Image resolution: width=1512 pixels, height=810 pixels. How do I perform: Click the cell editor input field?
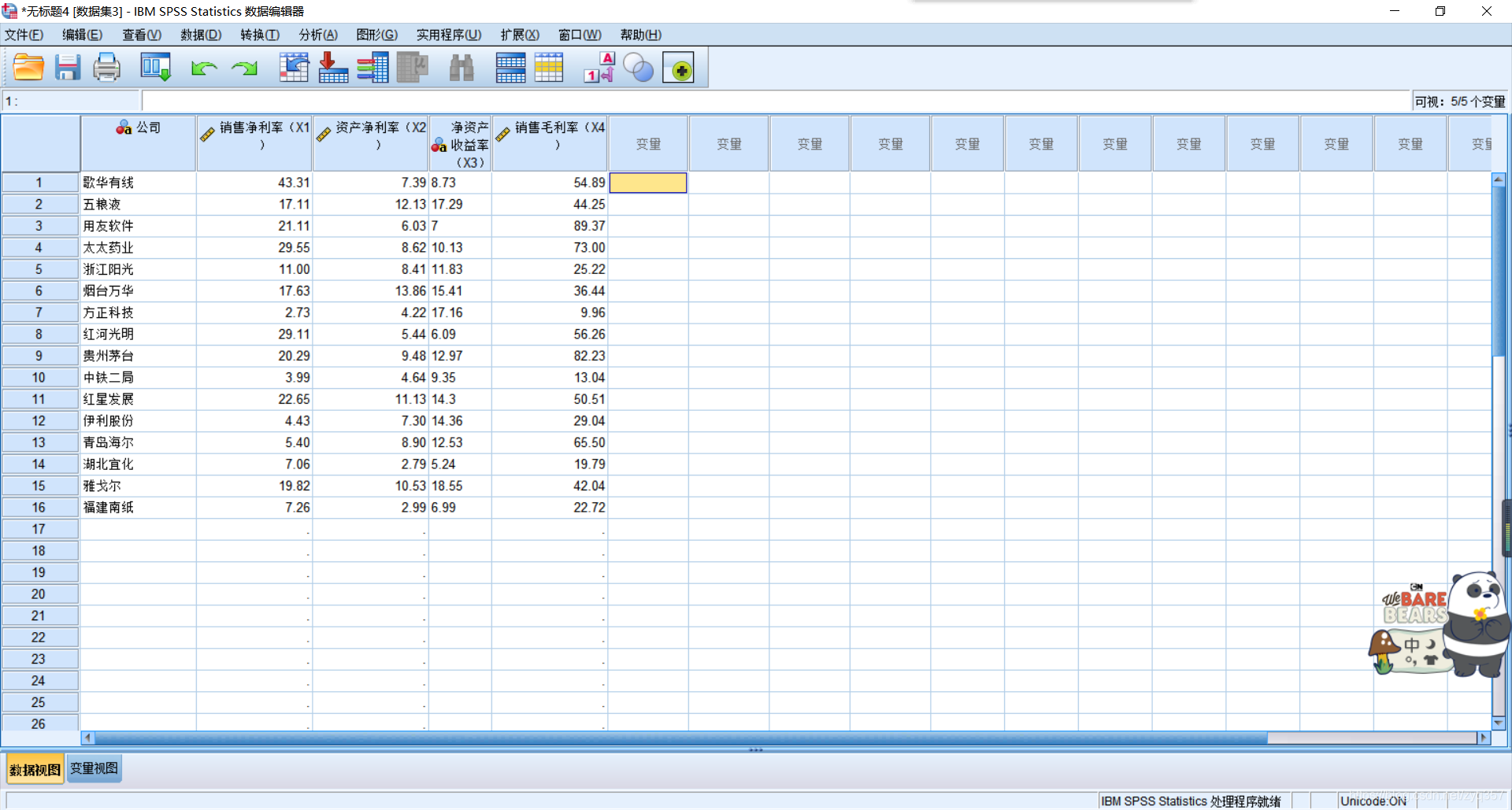776,101
